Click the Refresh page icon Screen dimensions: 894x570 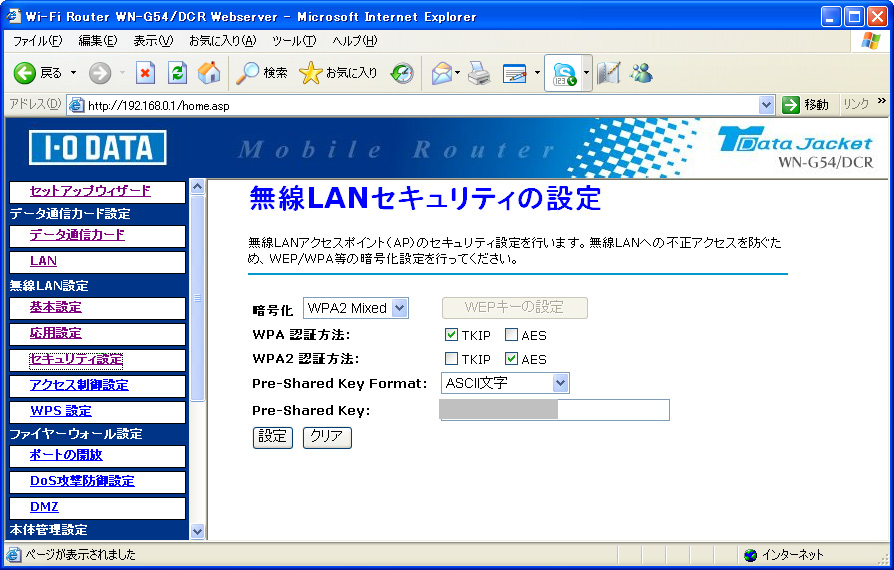[x=177, y=73]
